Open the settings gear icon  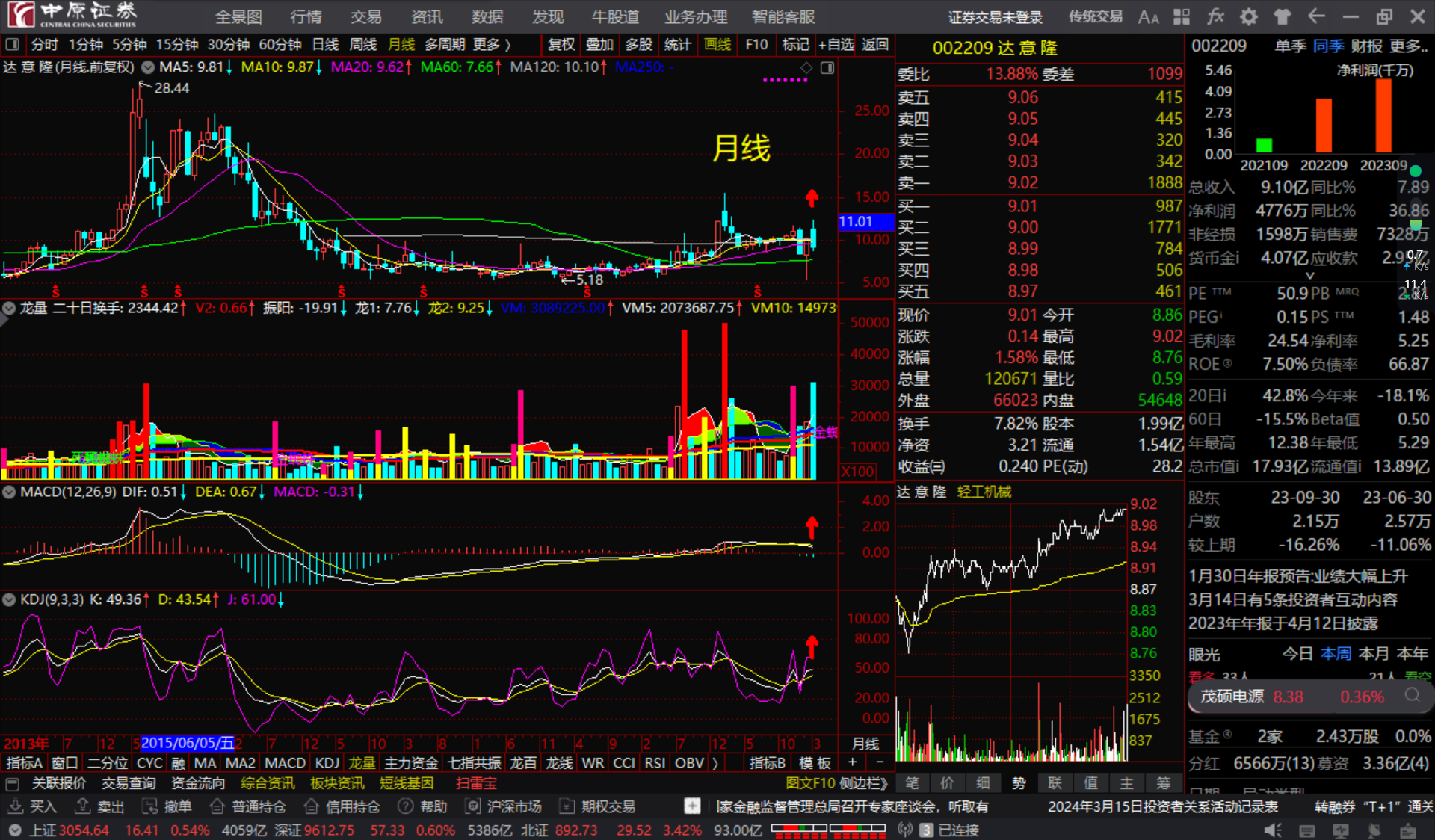tap(1248, 16)
